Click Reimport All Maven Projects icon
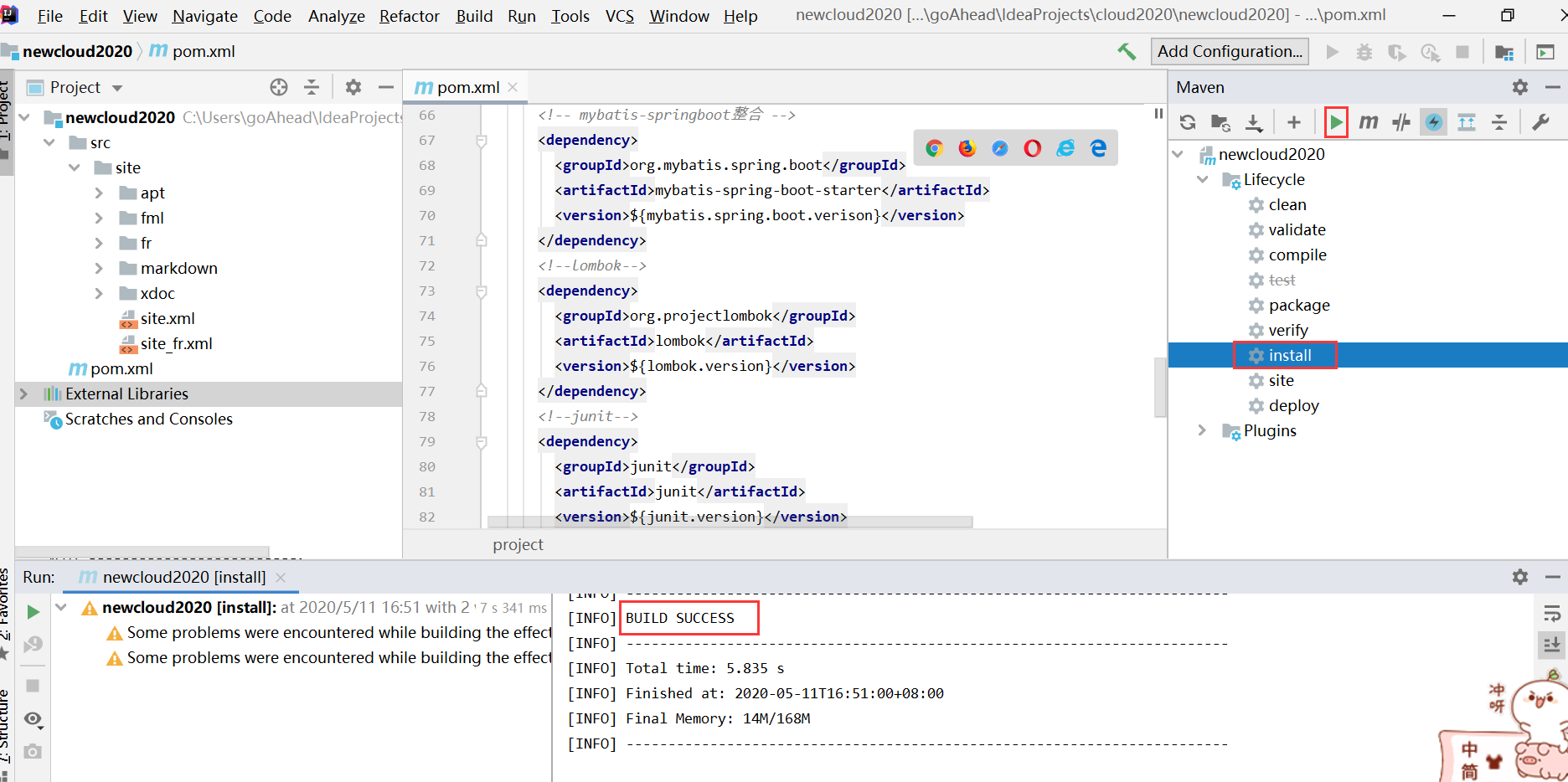Screen dimensions: 1568x782 coord(1188,122)
